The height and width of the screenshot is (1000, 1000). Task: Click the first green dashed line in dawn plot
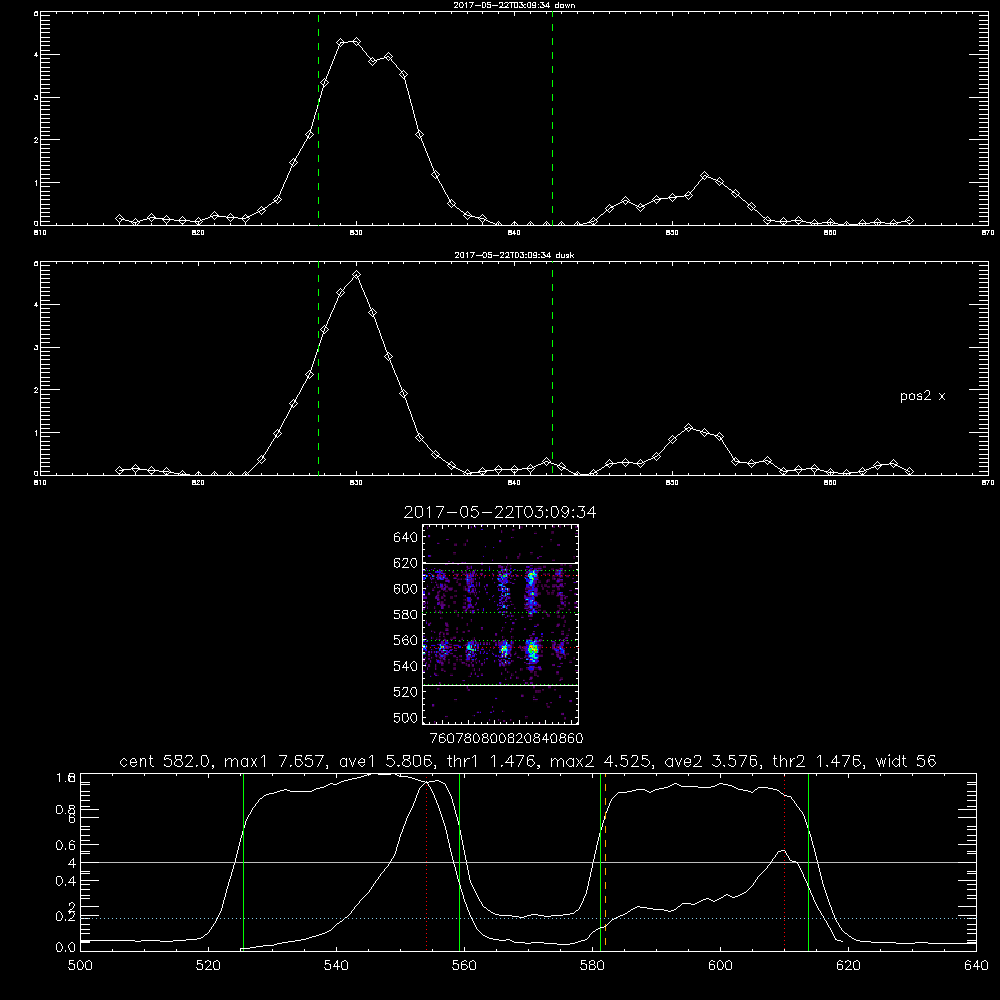(x=318, y=118)
